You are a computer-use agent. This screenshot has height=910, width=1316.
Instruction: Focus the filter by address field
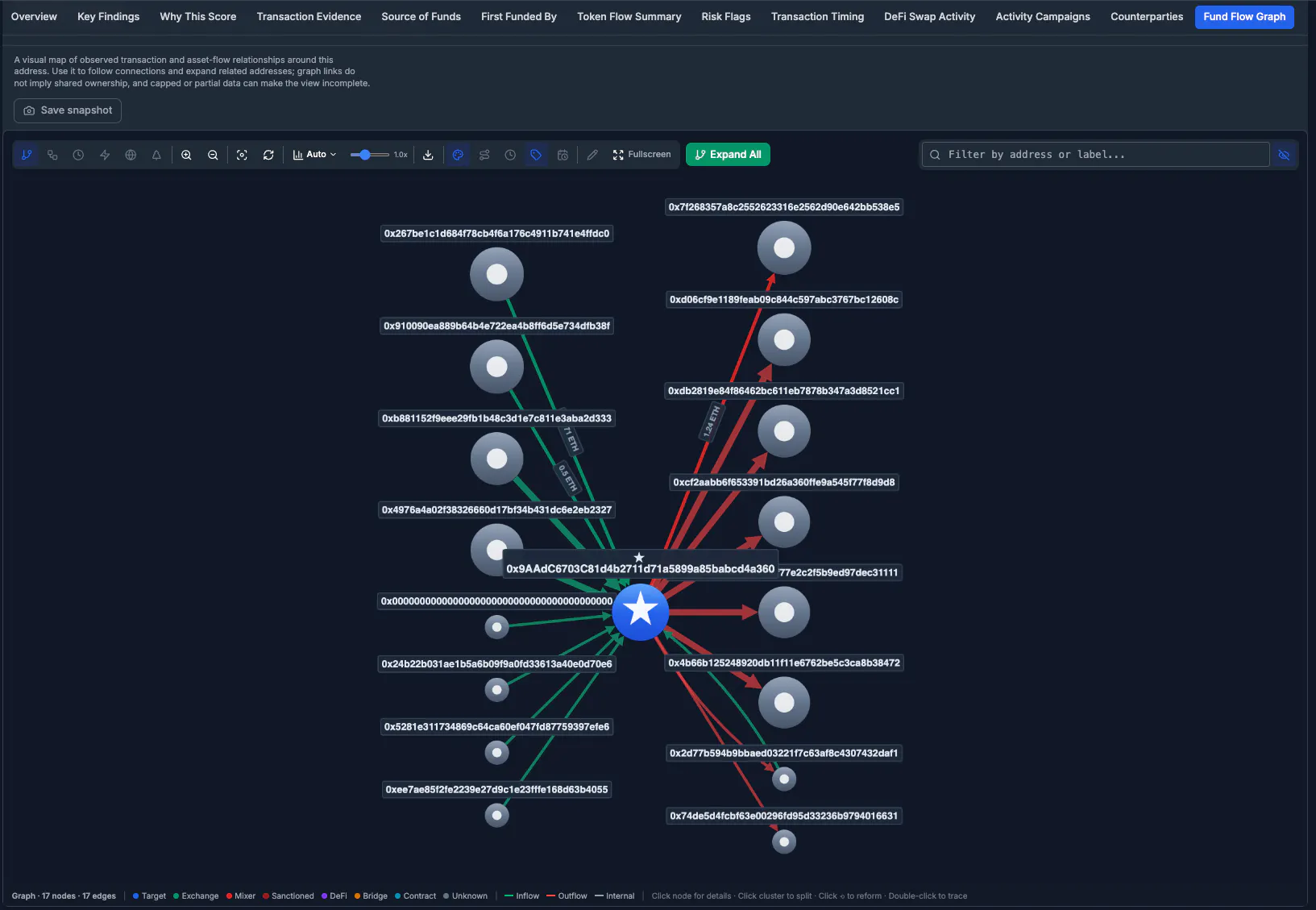[x=1096, y=155]
